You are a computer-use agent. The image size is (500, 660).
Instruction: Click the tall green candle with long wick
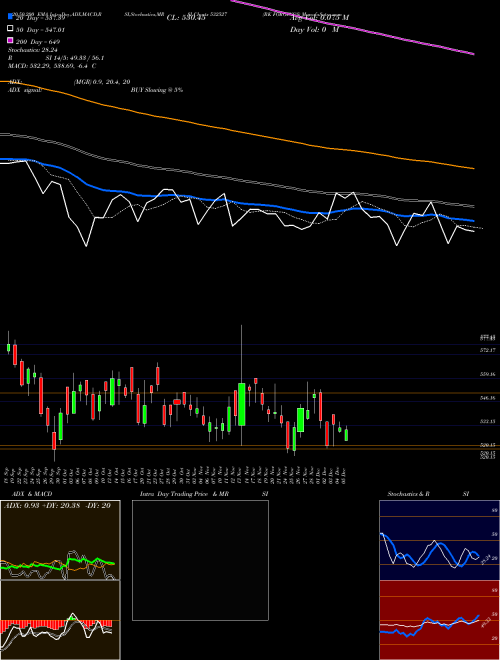point(242,404)
